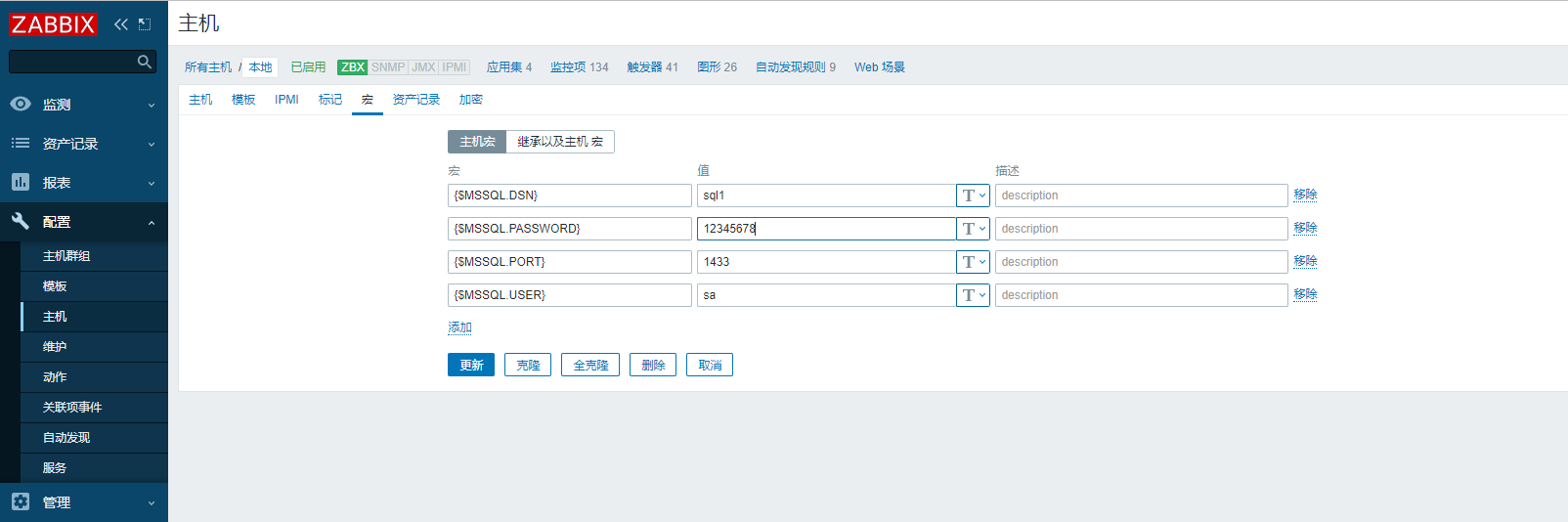
Task: Select the 主机宏 toggle option
Action: point(477,142)
